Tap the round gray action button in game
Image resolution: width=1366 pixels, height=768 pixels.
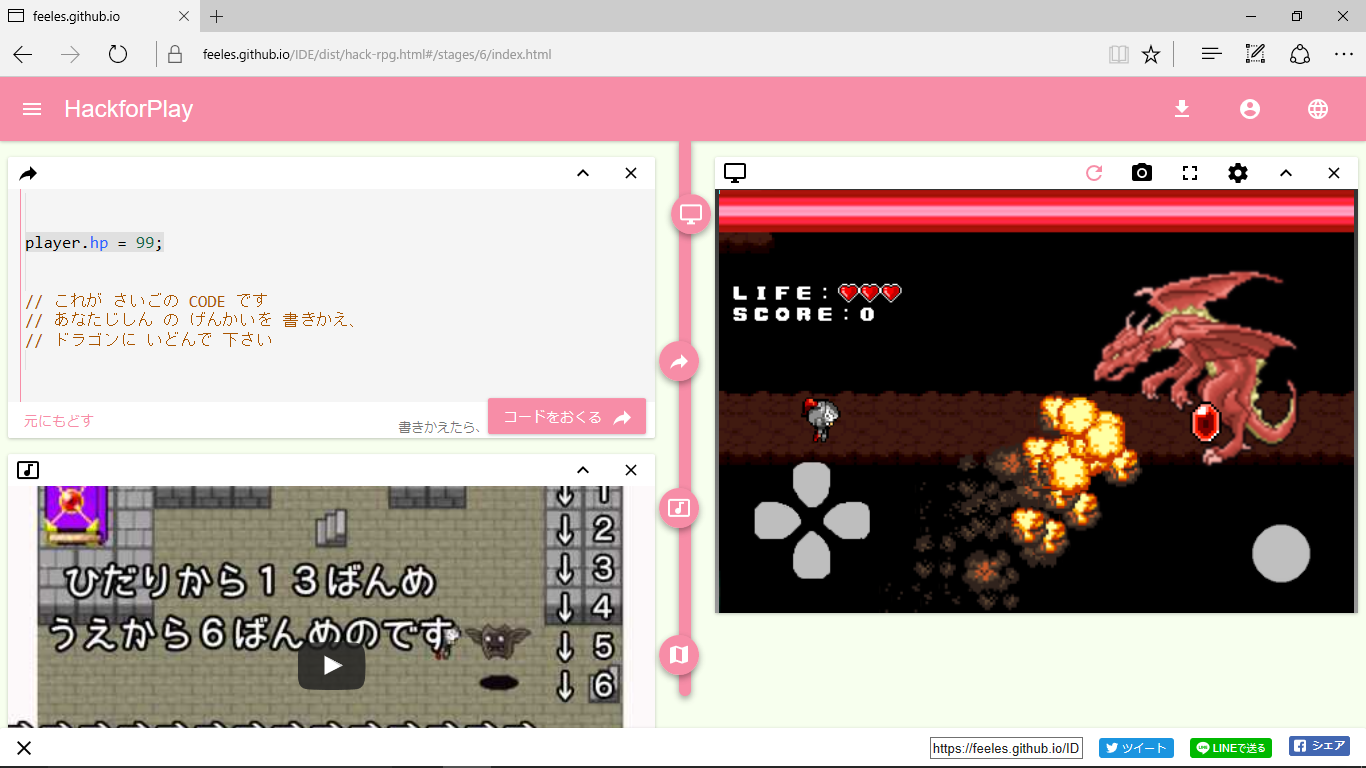1281,553
